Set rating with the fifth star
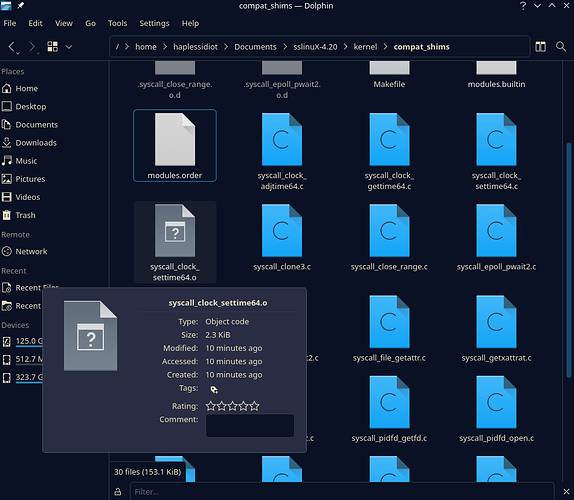574x500 pixels. tap(255, 406)
